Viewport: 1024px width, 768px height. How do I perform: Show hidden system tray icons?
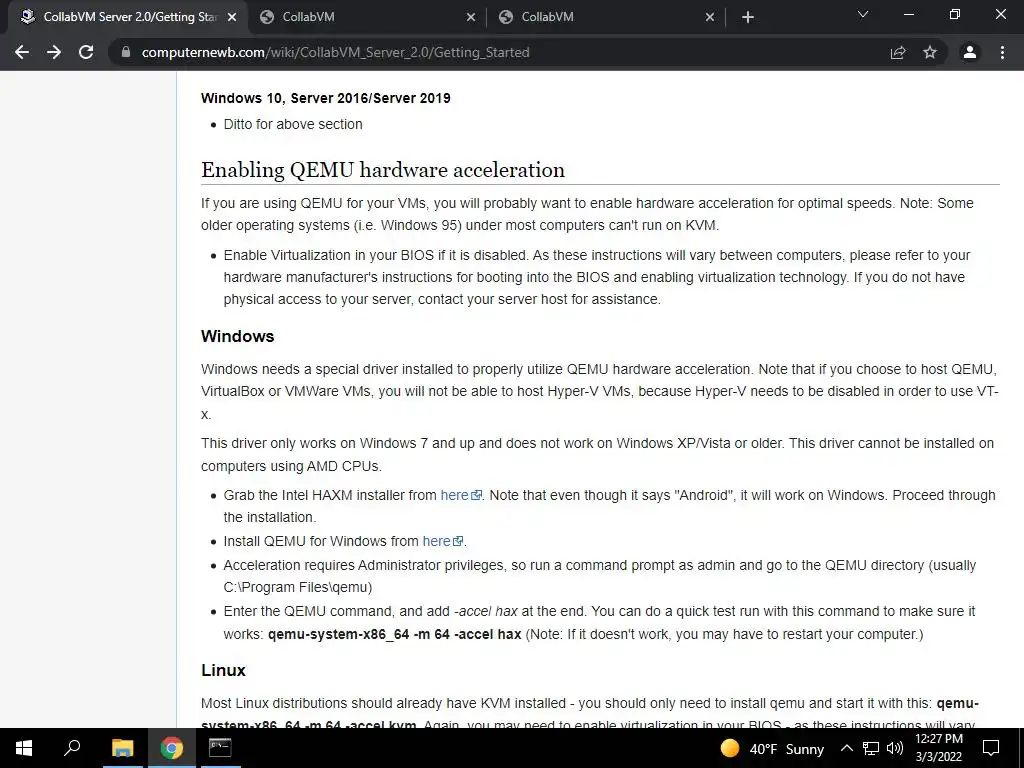846,748
